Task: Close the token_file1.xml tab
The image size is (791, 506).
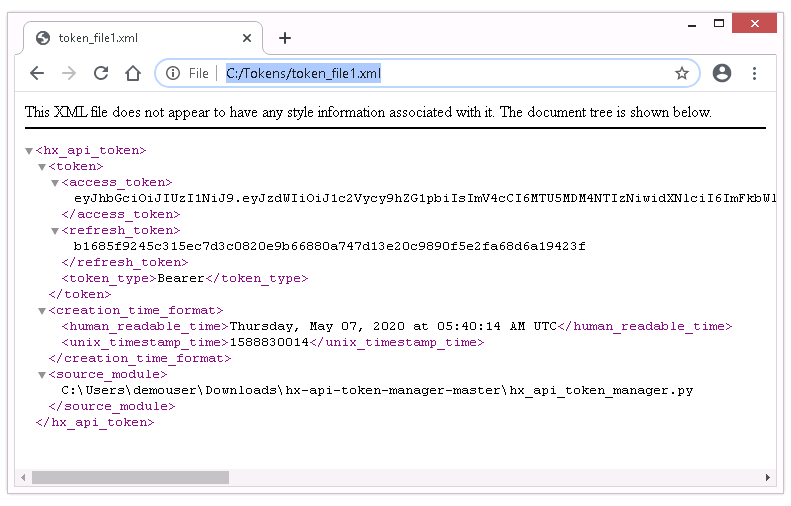Action: click(x=247, y=38)
